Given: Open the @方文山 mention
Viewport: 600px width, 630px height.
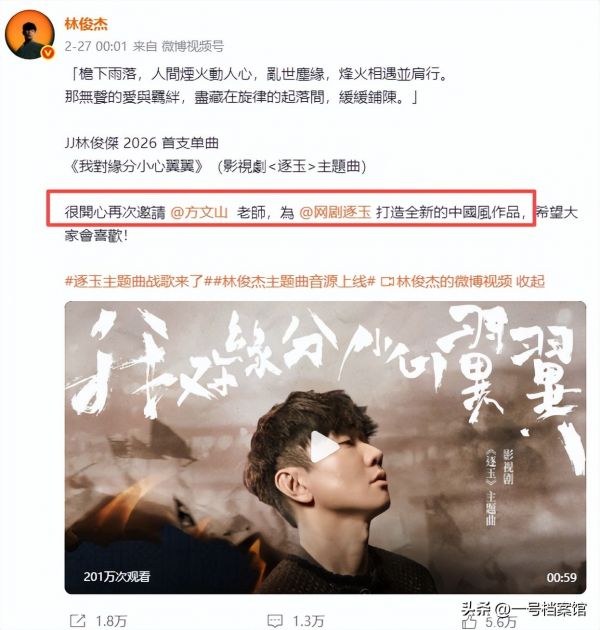Looking at the screenshot, I should pyautogui.click(x=199, y=212).
